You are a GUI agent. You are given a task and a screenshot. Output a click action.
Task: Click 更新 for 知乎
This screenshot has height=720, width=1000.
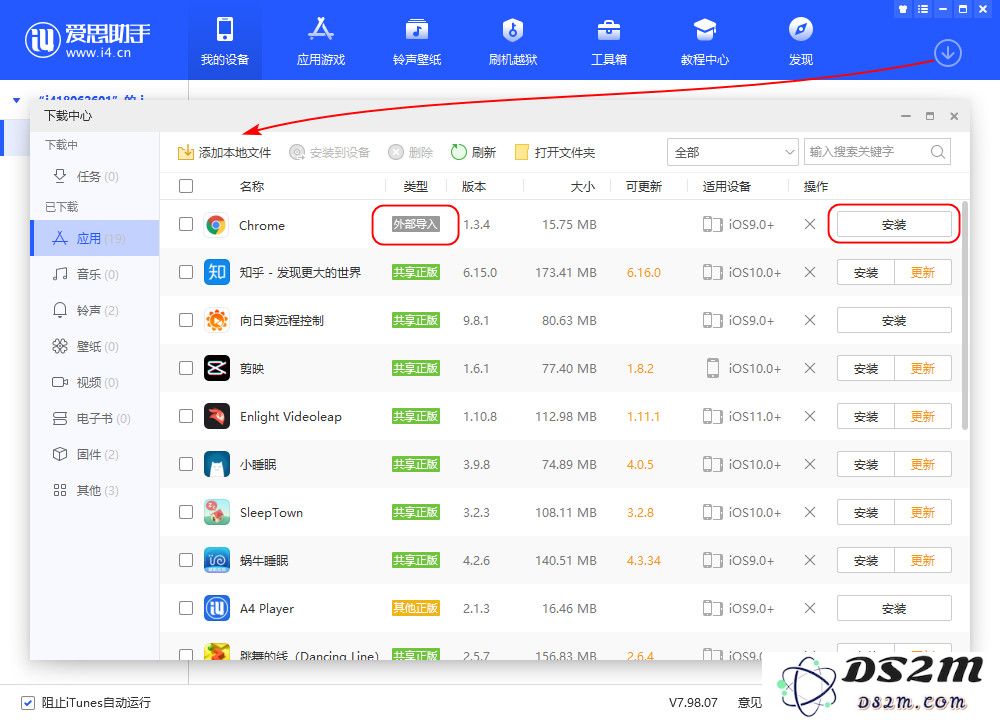click(x=923, y=272)
